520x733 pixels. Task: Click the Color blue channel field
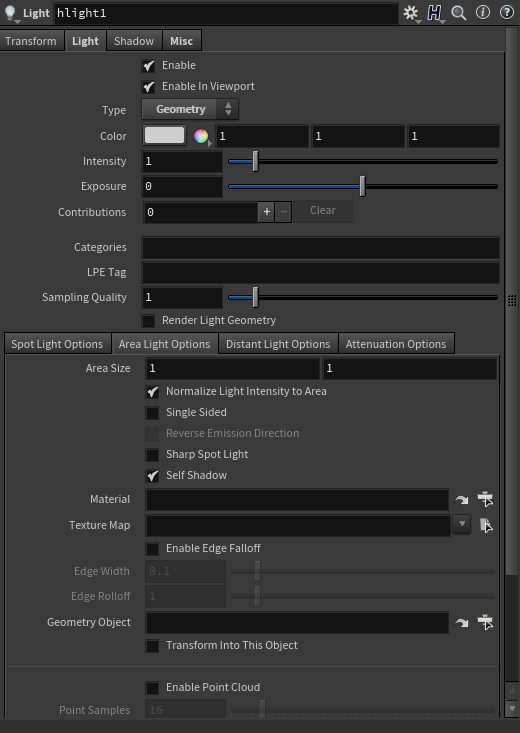454,136
